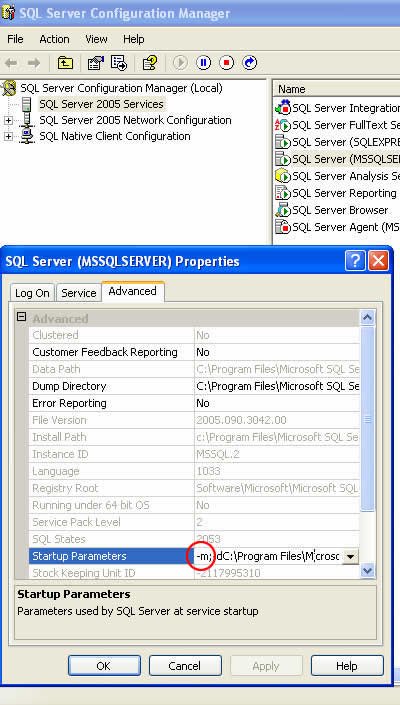Open the Properties toolbar icon

96,62
